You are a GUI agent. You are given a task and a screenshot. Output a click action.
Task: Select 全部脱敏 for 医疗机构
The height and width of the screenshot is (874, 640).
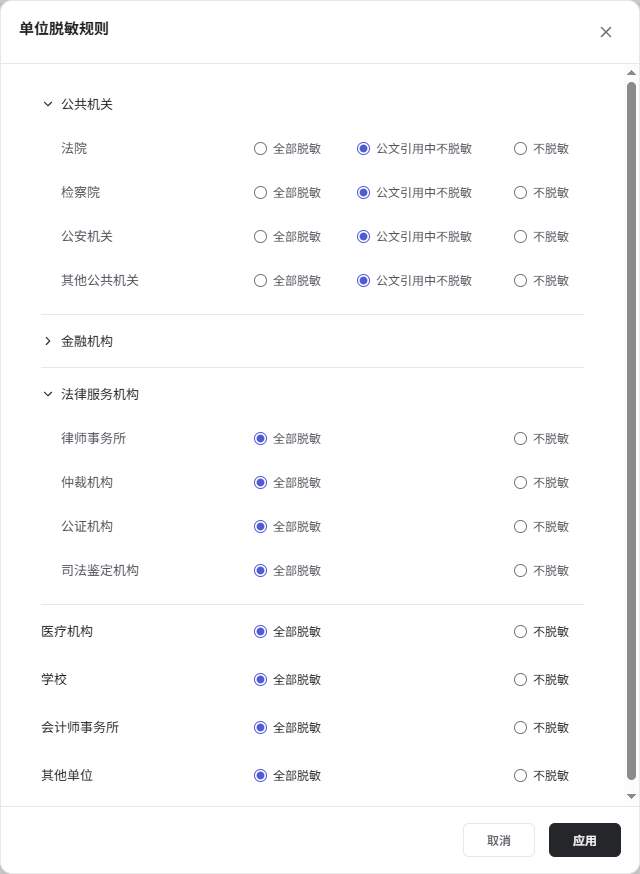coord(260,632)
